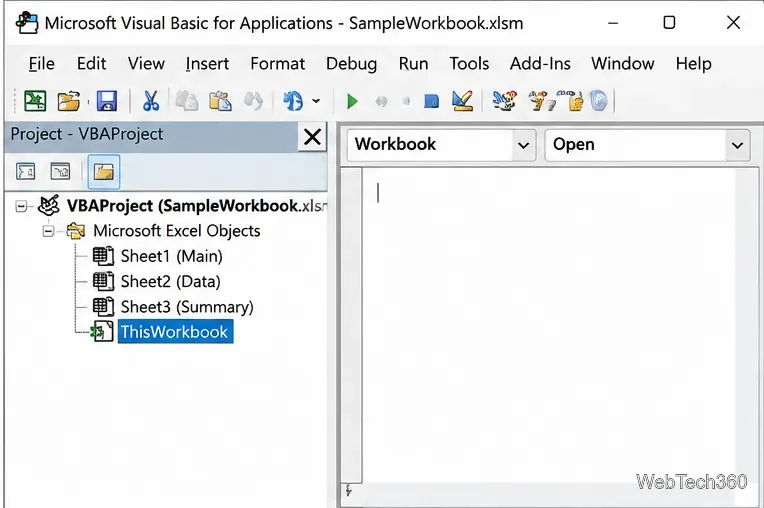Viewport: 764px width, 508px height.
Task: Open the Tools menu
Action: click(x=469, y=64)
